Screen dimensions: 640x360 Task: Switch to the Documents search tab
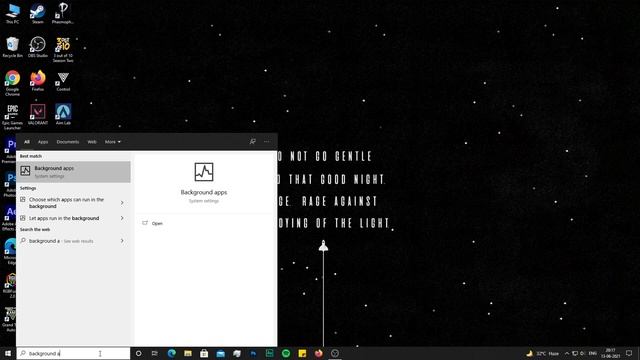click(68, 142)
